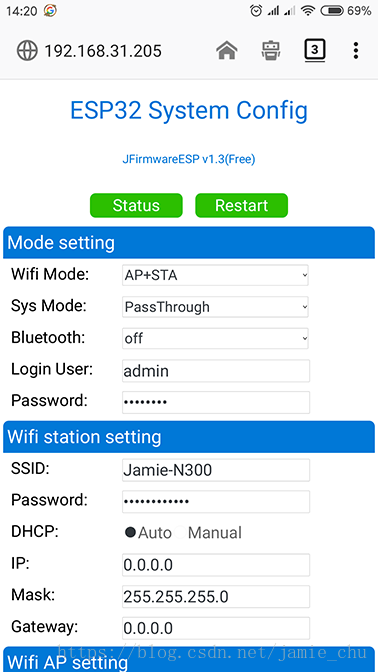Screen dimensions: 378x672
Task: Tap the alarm clock status bar icon
Action: point(256,11)
